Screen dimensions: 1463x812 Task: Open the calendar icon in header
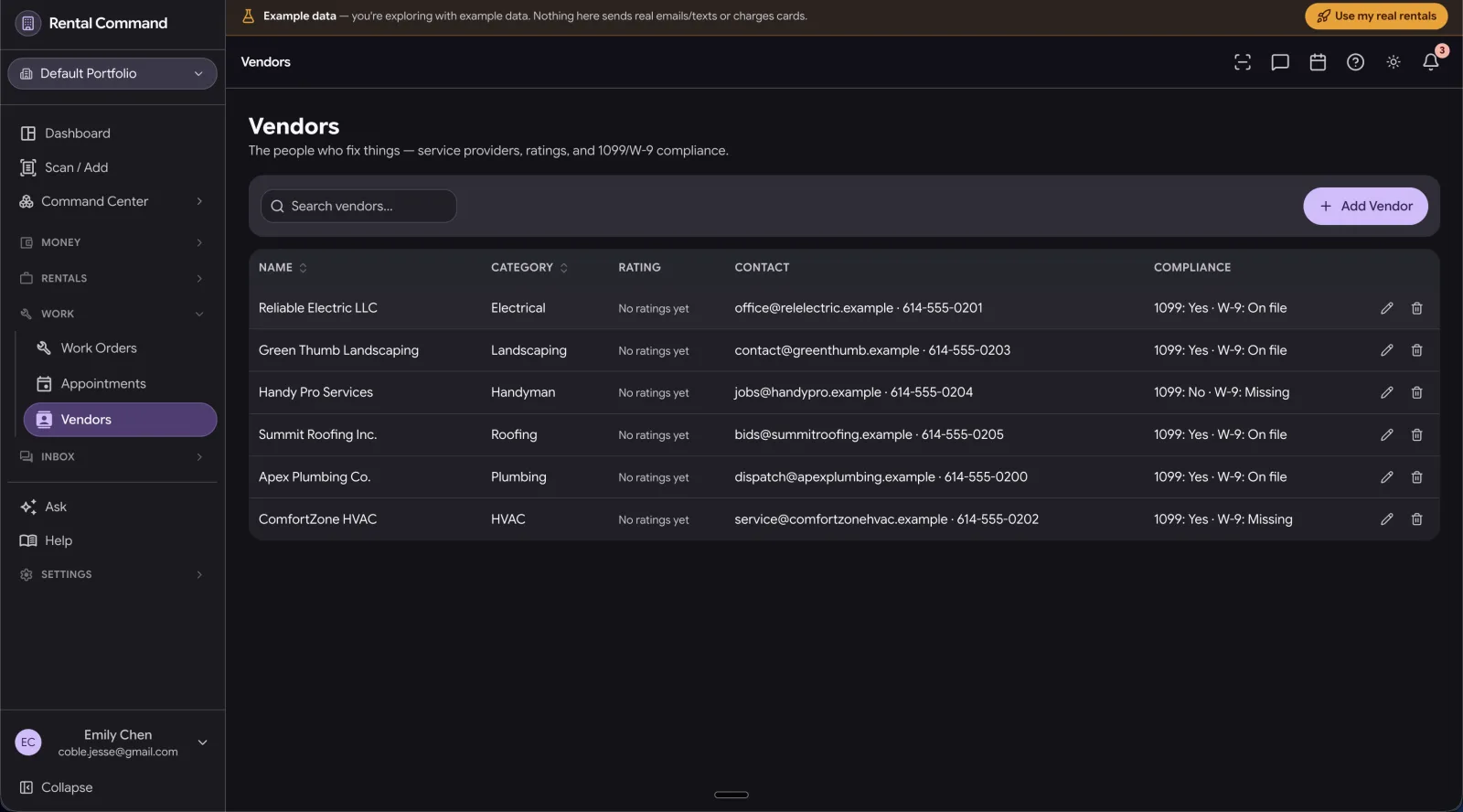[1318, 62]
